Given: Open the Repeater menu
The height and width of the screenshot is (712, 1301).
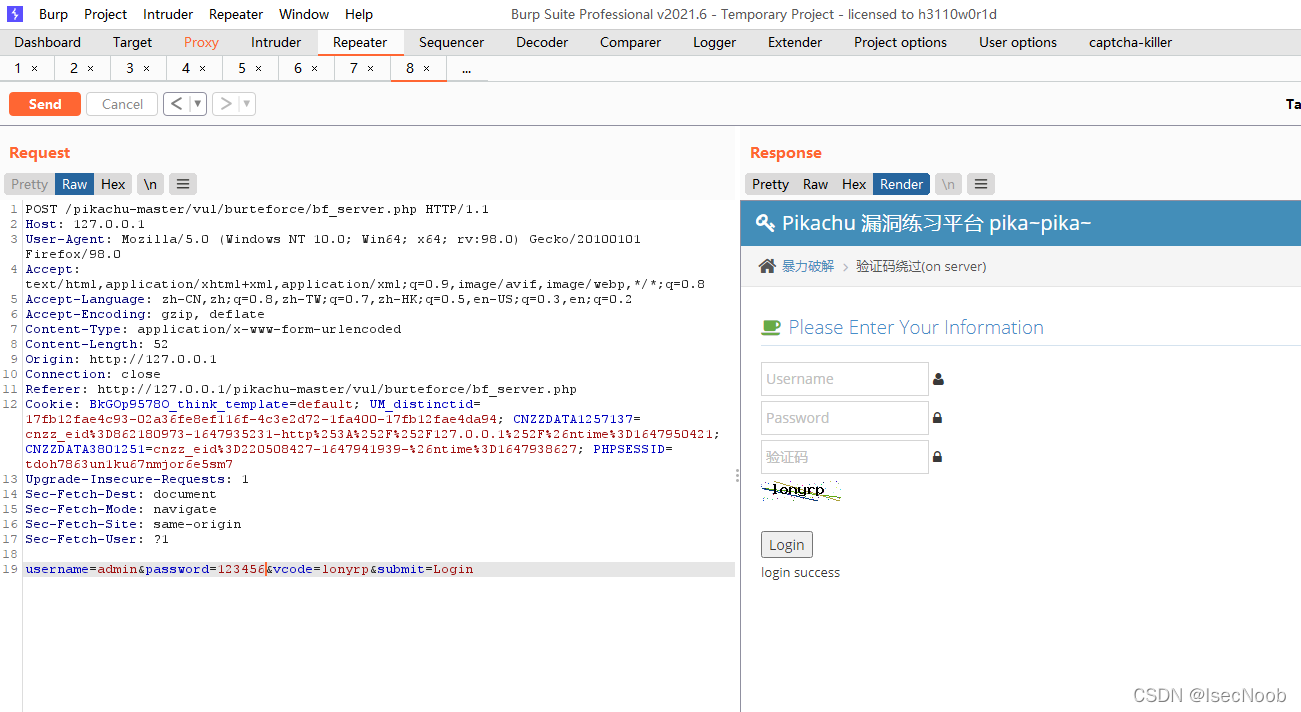Looking at the screenshot, I should [x=236, y=14].
